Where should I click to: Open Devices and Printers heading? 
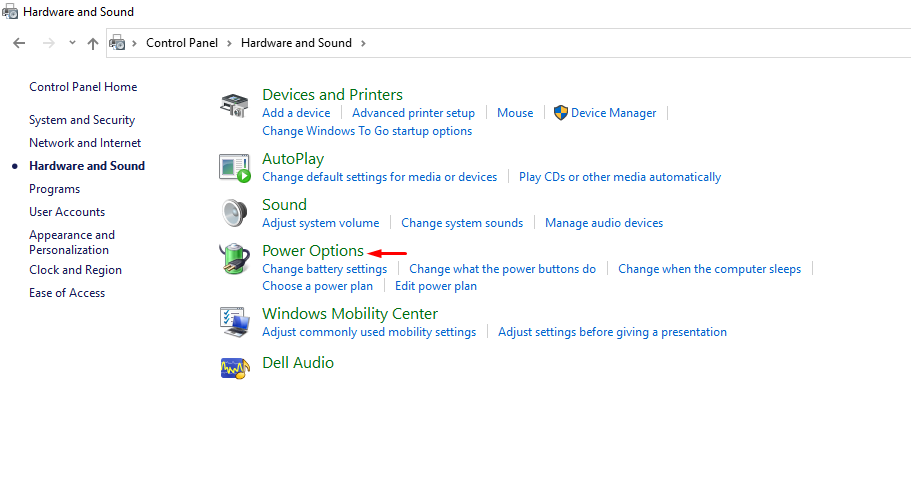point(332,95)
